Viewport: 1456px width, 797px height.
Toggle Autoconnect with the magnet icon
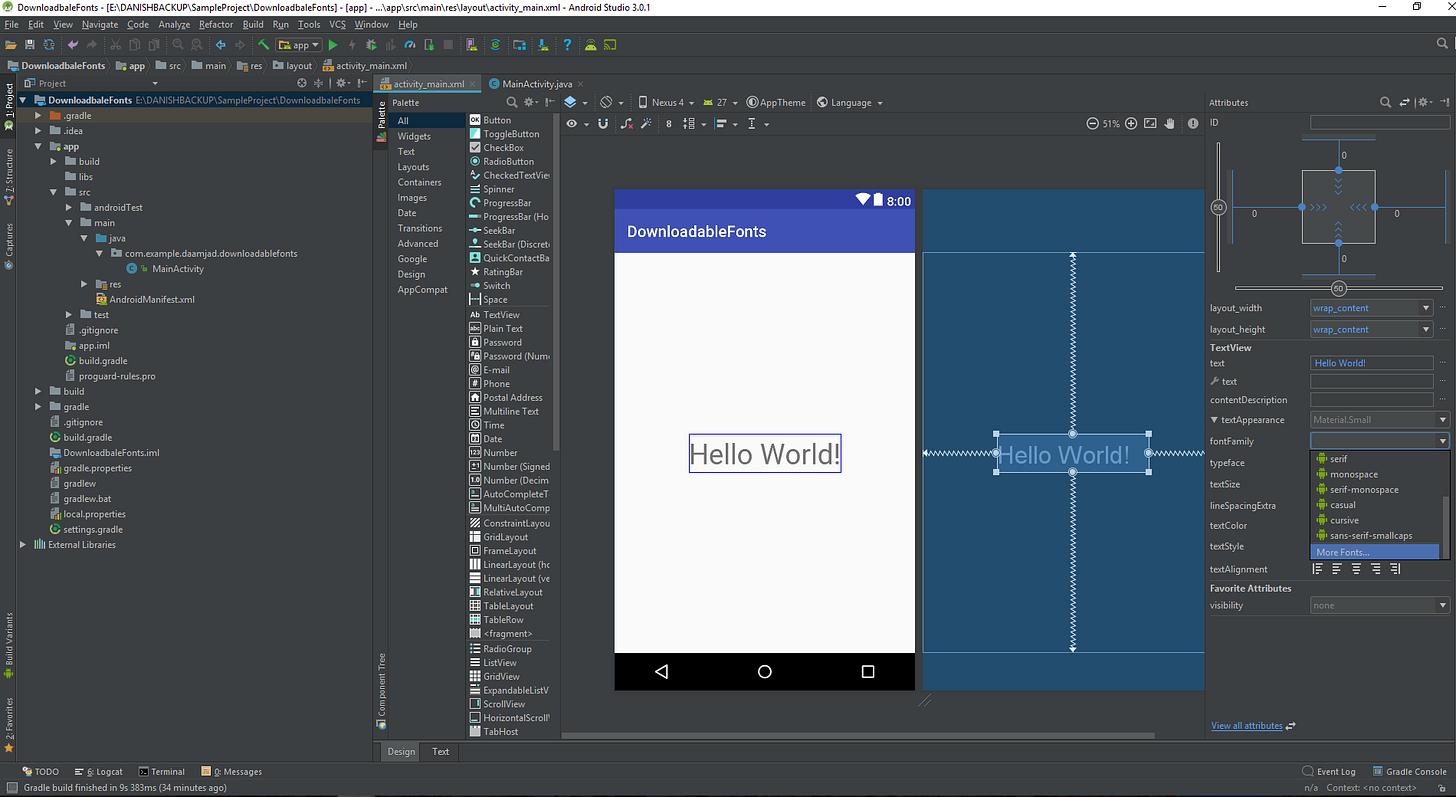click(602, 123)
